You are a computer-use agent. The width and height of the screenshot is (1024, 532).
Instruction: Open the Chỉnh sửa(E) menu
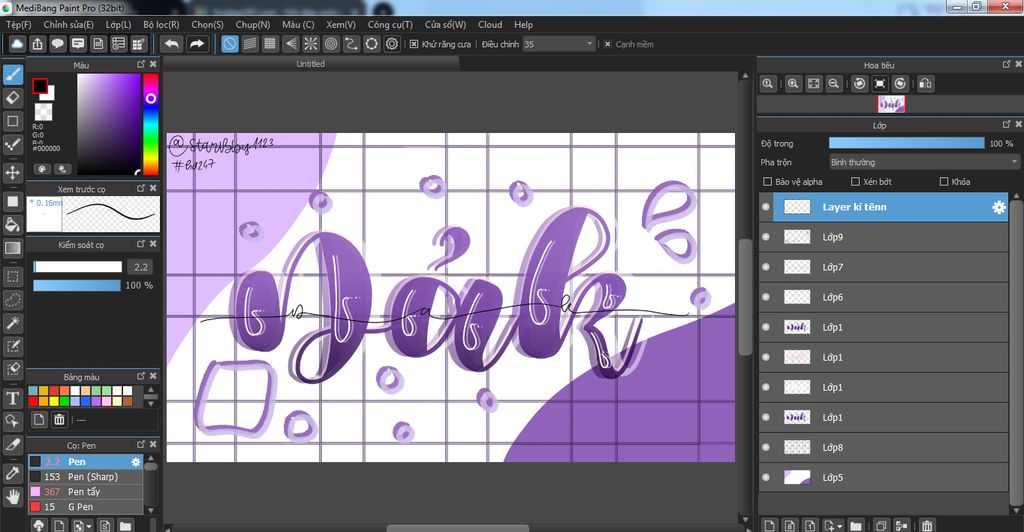[x=69, y=25]
